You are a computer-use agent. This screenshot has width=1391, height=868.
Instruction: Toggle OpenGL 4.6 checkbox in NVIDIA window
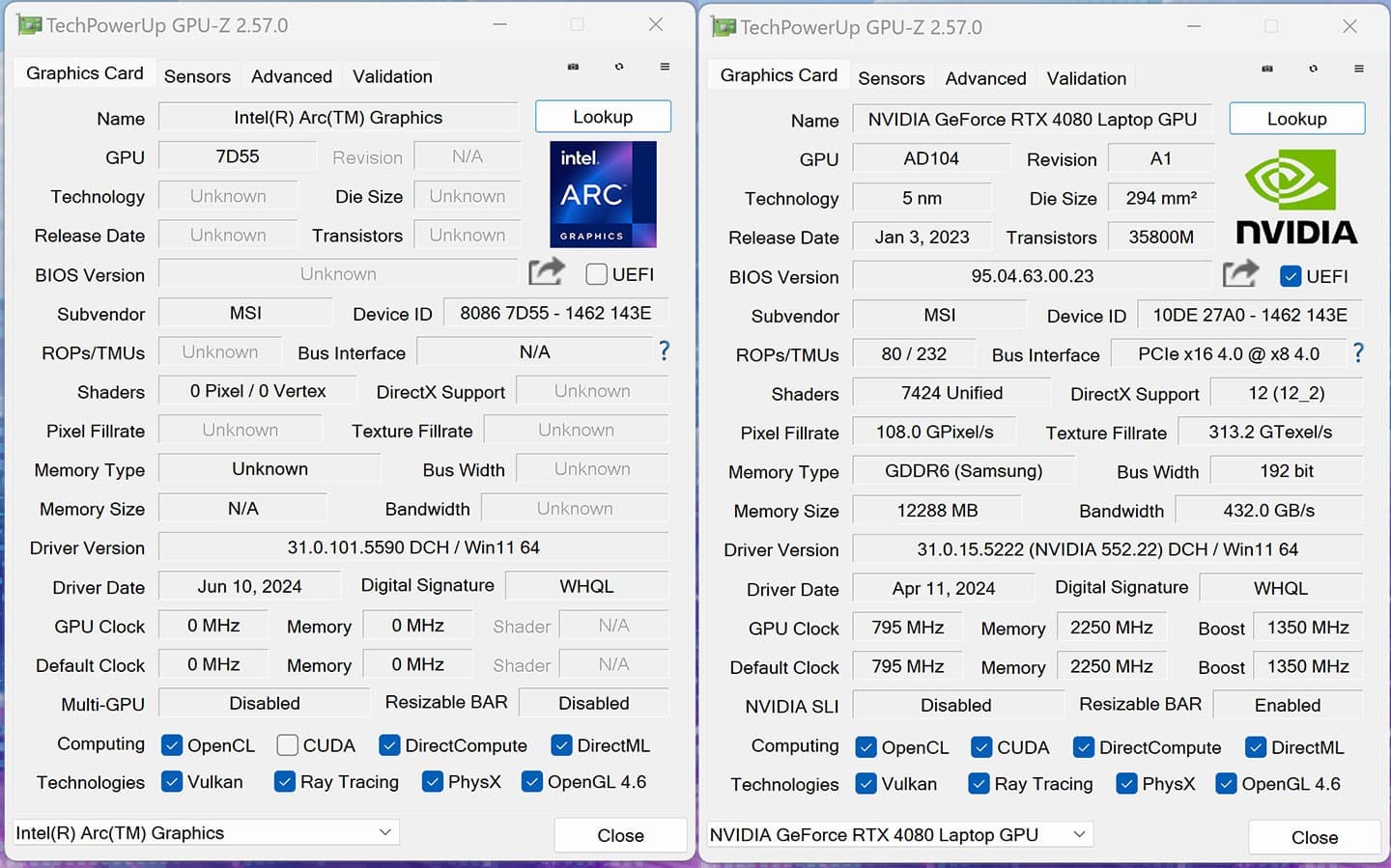(1226, 784)
